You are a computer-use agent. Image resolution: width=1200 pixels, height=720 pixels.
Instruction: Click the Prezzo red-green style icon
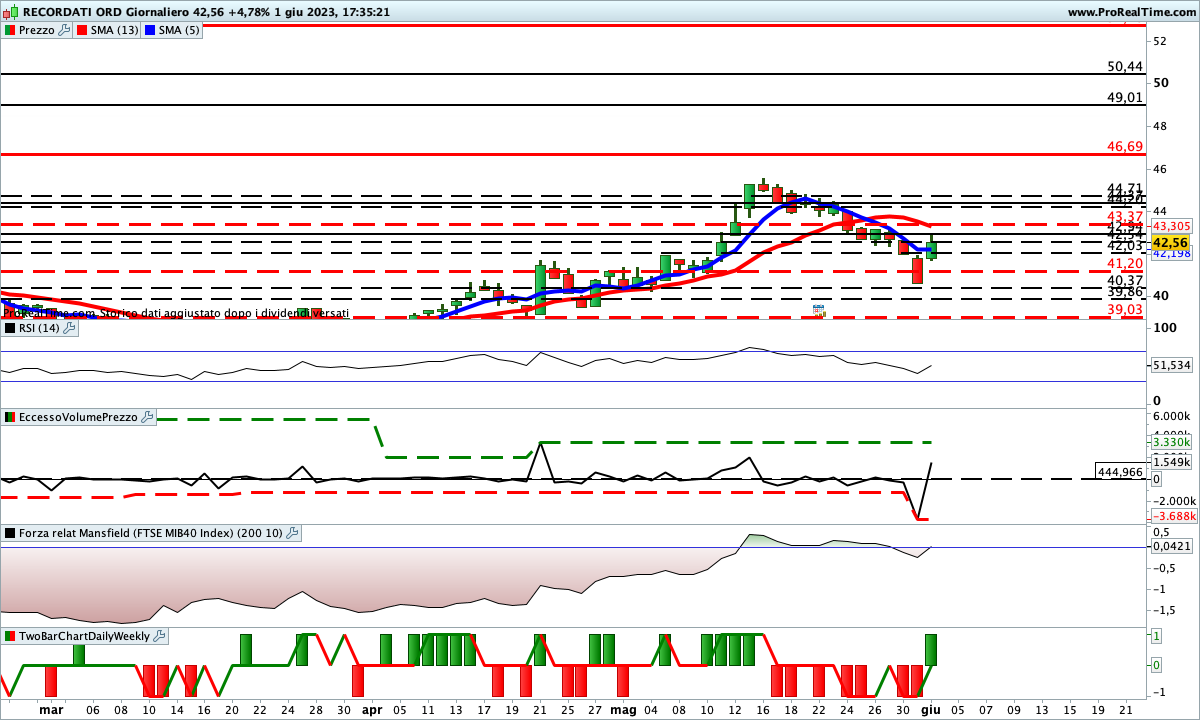(x=10, y=30)
